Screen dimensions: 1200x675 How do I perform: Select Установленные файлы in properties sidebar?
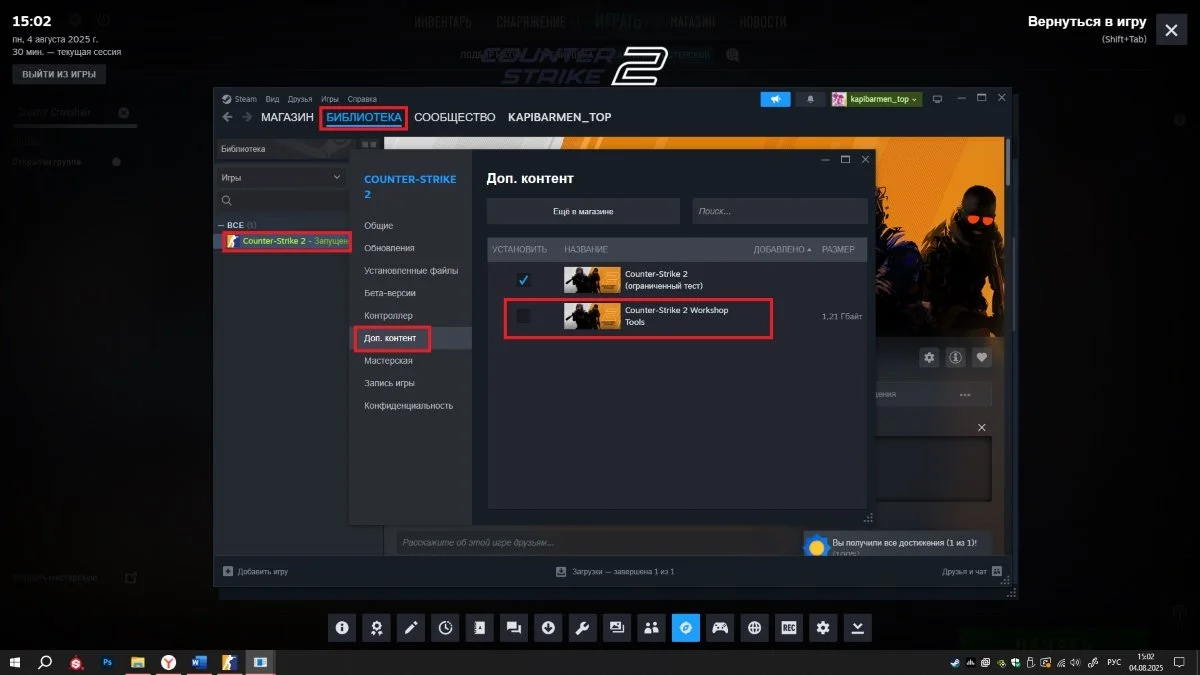pyautogui.click(x=410, y=271)
